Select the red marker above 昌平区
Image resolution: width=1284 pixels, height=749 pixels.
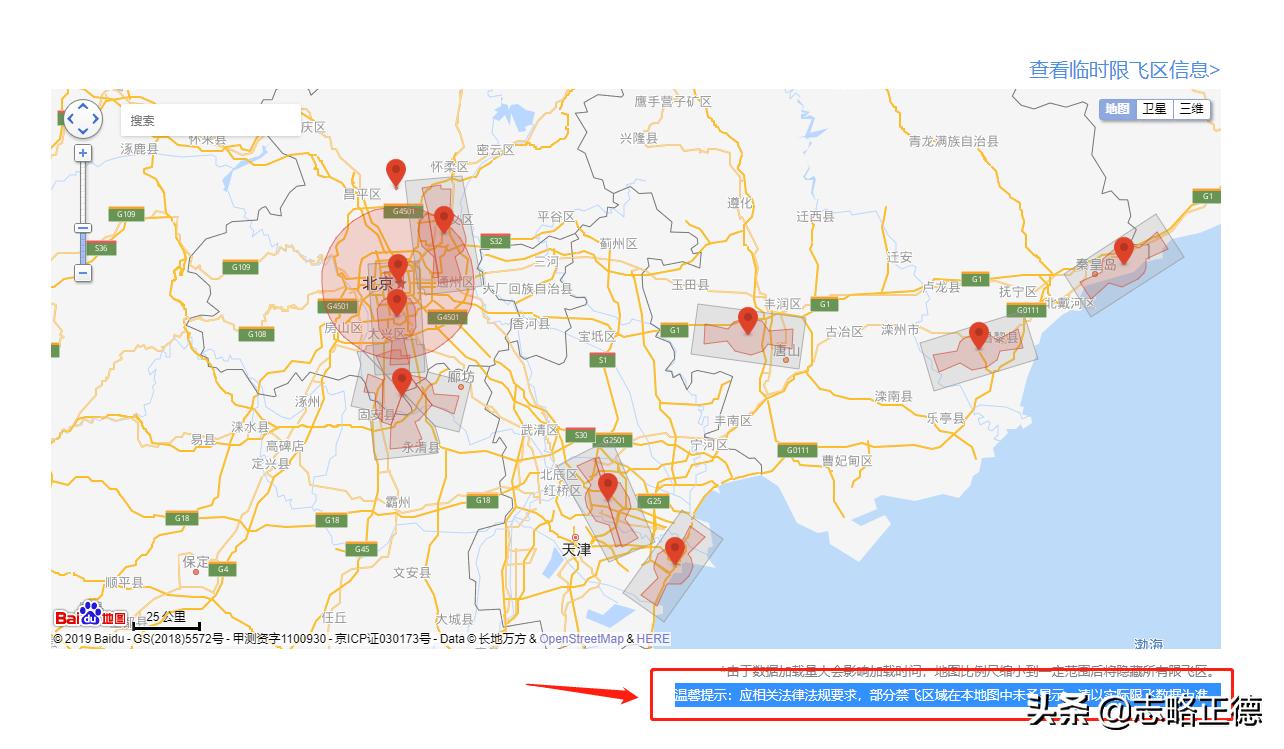(396, 172)
